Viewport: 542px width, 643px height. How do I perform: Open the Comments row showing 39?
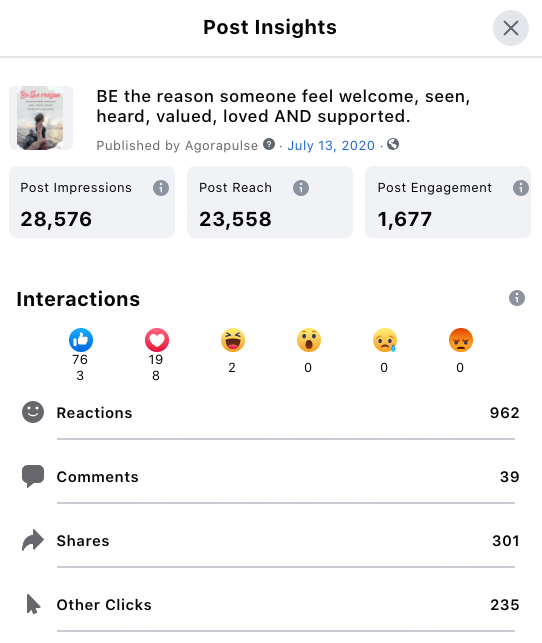pyautogui.click(x=271, y=477)
